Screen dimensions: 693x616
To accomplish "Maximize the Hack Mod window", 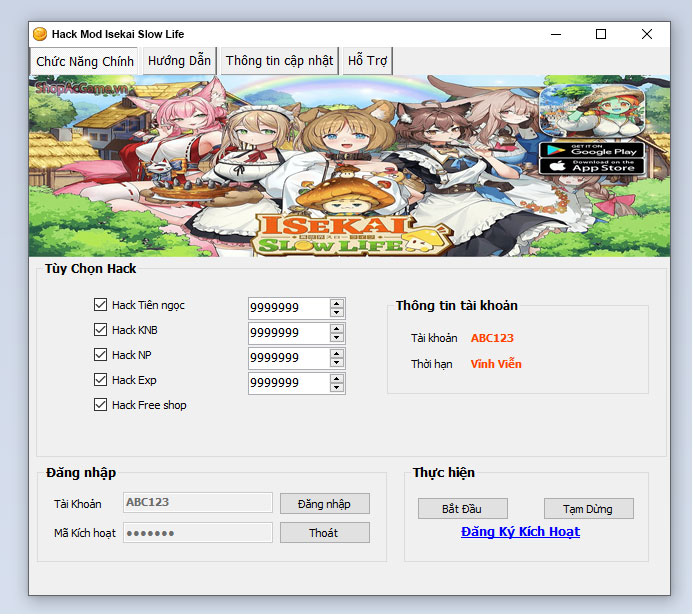I will pyautogui.click(x=601, y=34).
